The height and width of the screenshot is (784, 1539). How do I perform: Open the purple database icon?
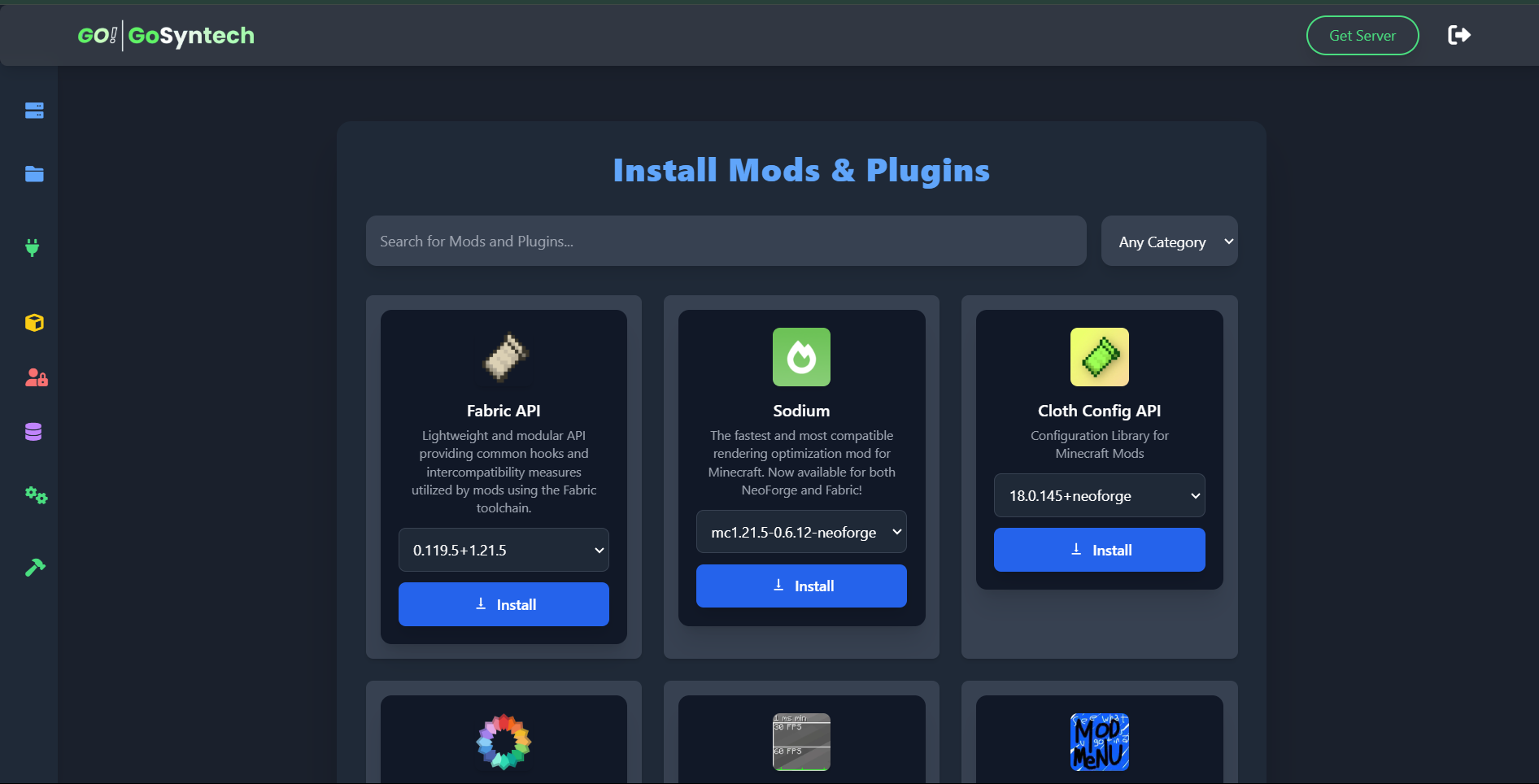pyautogui.click(x=33, y=432)
